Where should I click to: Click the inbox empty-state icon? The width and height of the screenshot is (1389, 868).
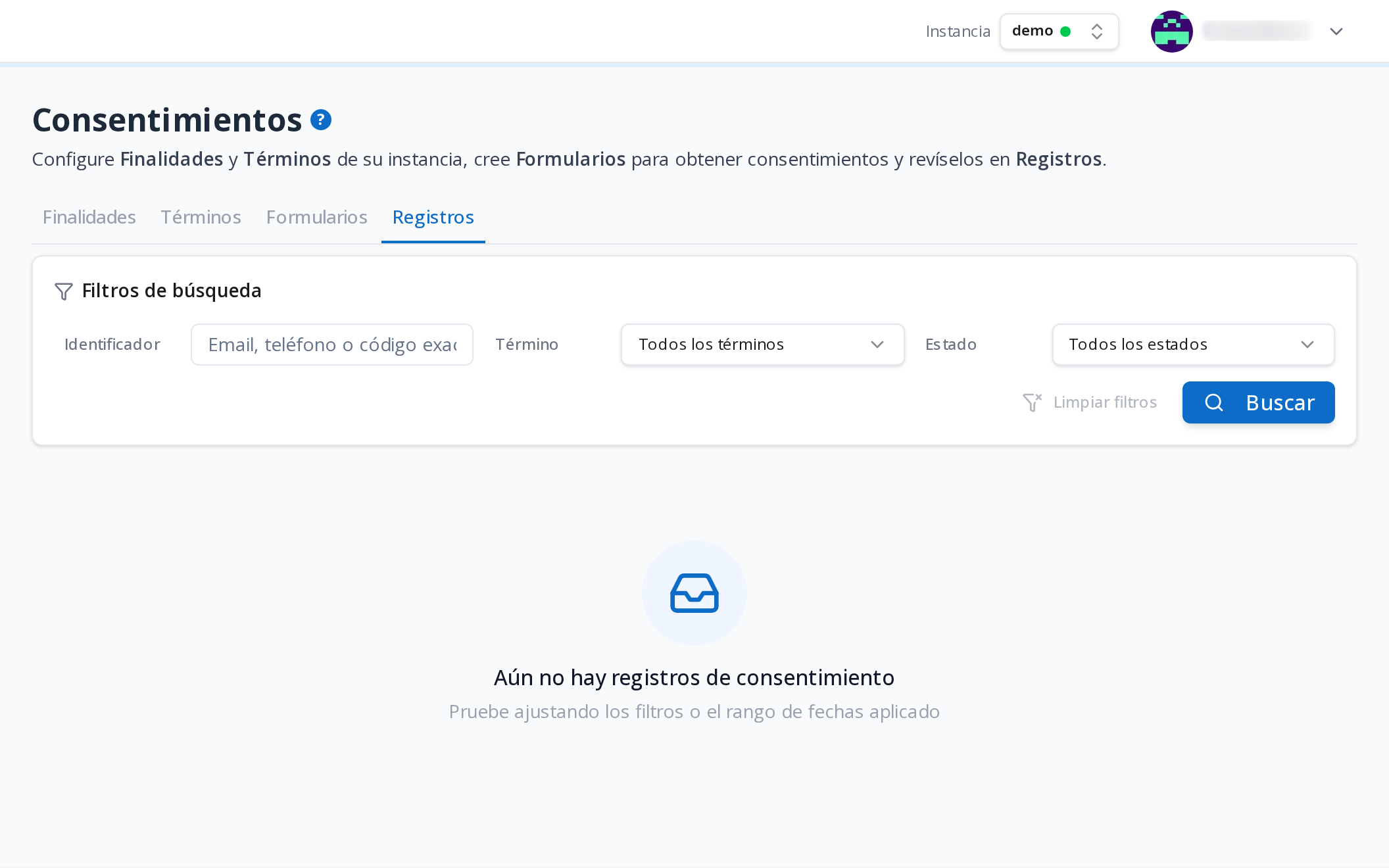point(694,593)
